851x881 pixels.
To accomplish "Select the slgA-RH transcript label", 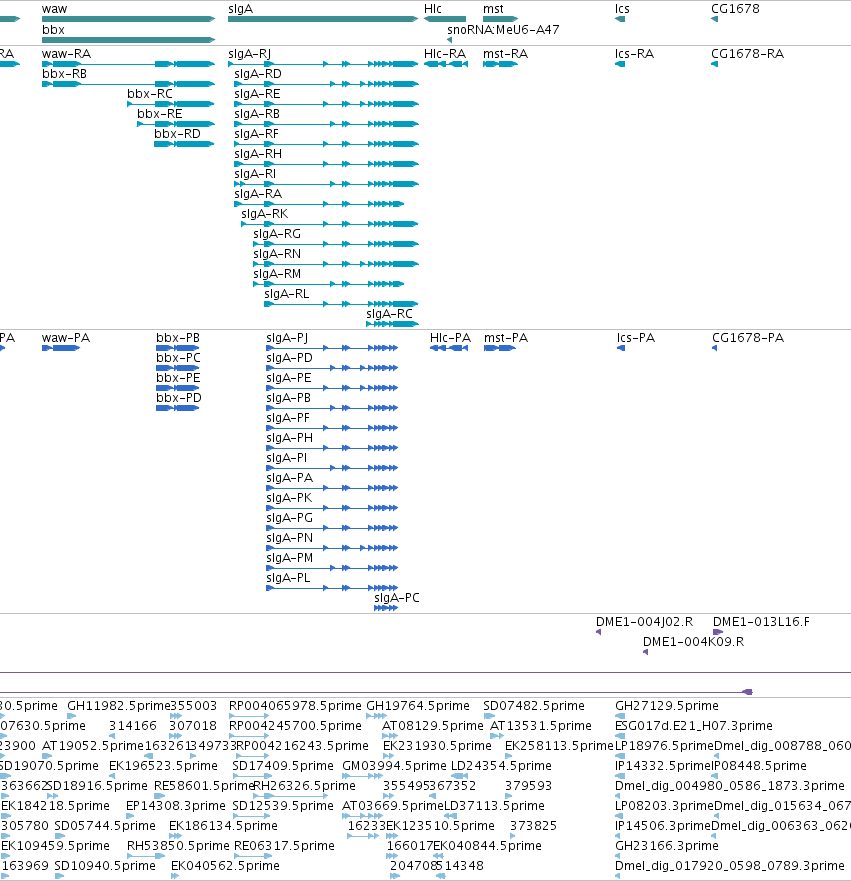I will [258, 154].
